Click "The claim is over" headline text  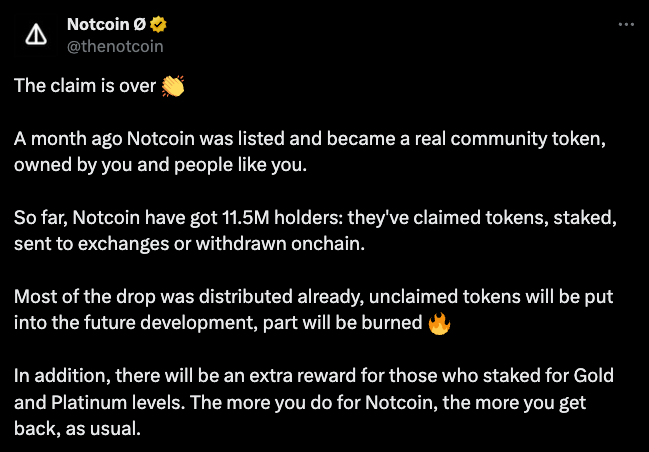(85, 86)
